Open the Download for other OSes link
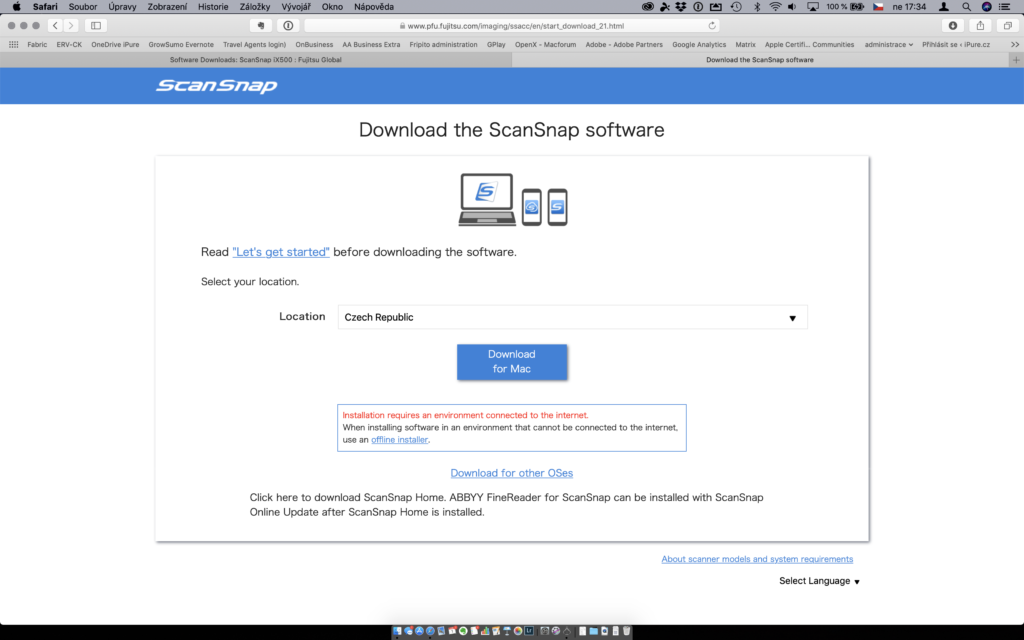This screenshot has width=1024, height=640. tap(511, 473)
